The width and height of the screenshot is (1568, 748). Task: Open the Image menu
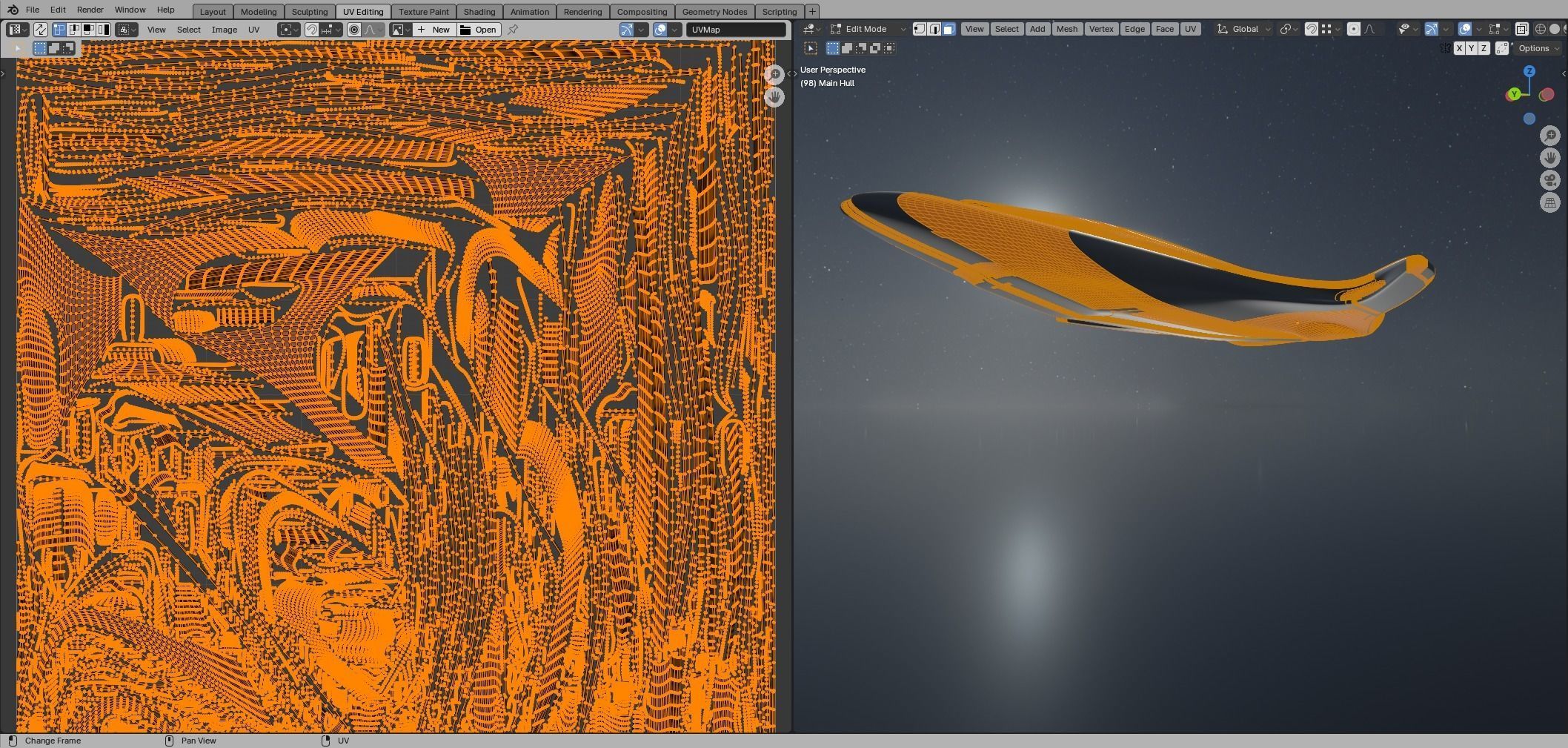(225, 30)
